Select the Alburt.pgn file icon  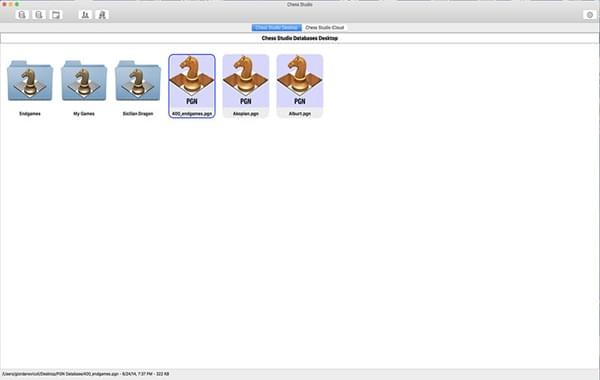[x=300, y=81]
